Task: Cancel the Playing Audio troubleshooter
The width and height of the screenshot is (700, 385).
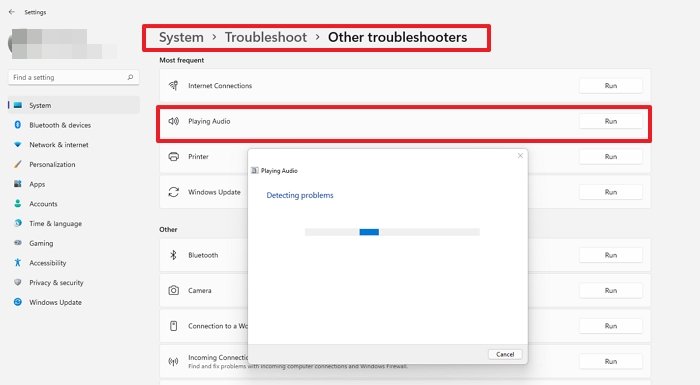Action: point(505,354)
